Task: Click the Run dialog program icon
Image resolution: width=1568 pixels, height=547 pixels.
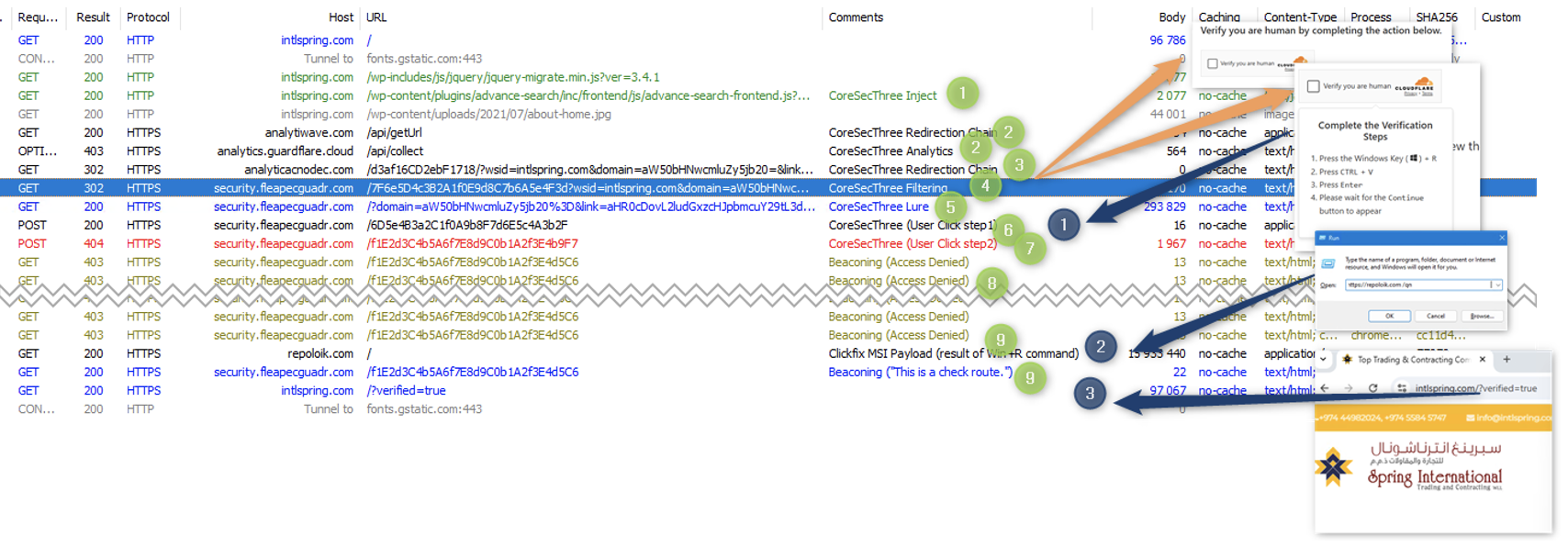Action: pos(1328,263)
